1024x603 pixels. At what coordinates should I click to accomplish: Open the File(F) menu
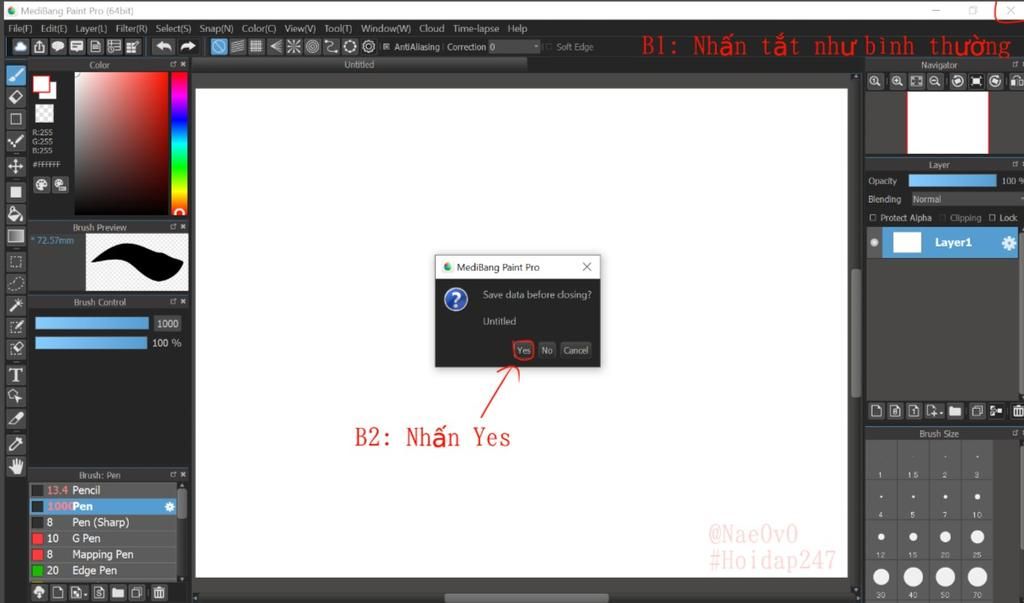20,29
